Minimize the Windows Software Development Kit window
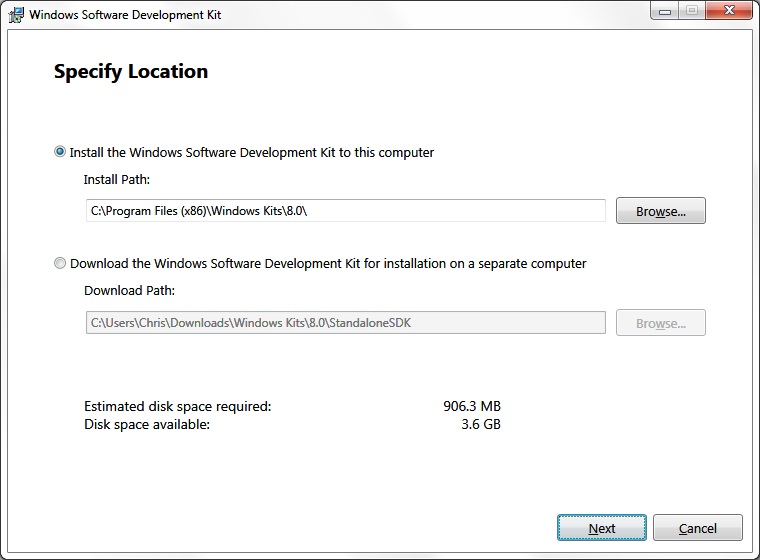The height and width of the screenshot is (560, 760). pos(665,11)
